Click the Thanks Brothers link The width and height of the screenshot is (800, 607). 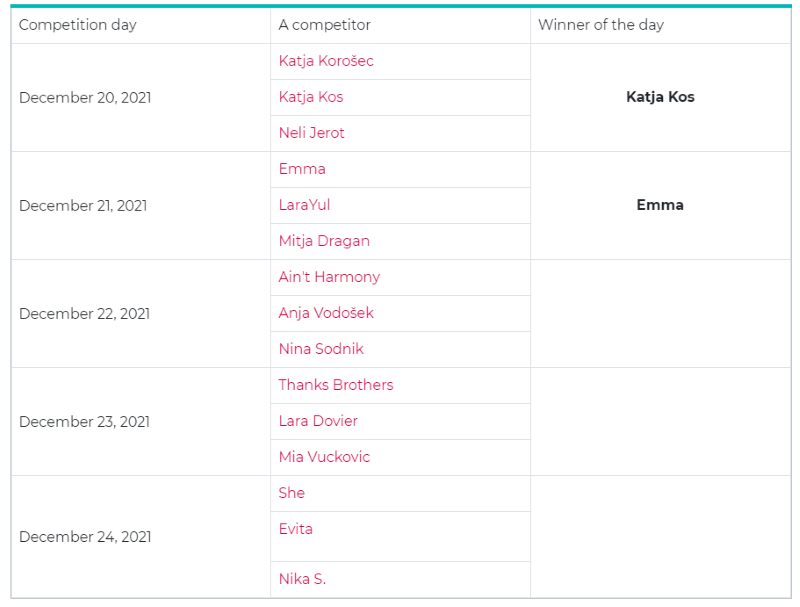(x=336, y=385)
